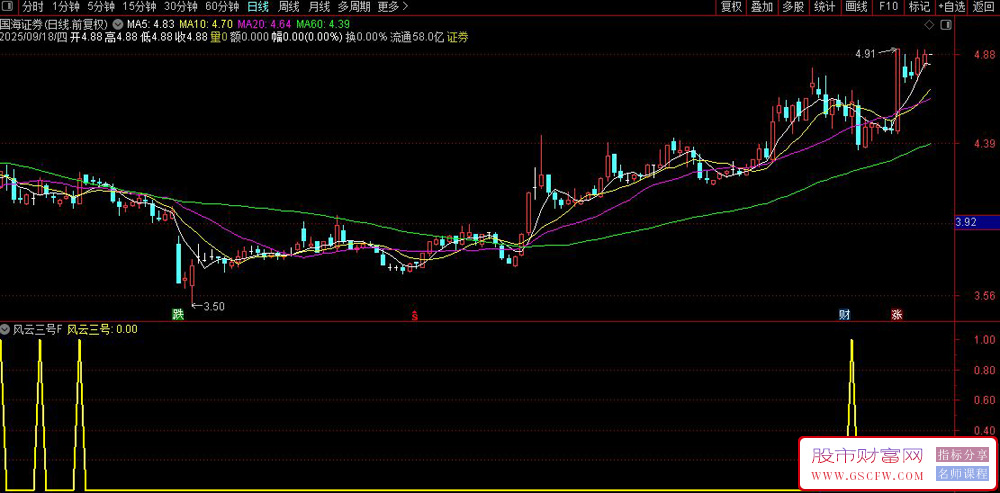Click the stock title 国海证券(日线,前复权)
The width and height of the screenshot is (1000, 493).
[x=55, y=24]
